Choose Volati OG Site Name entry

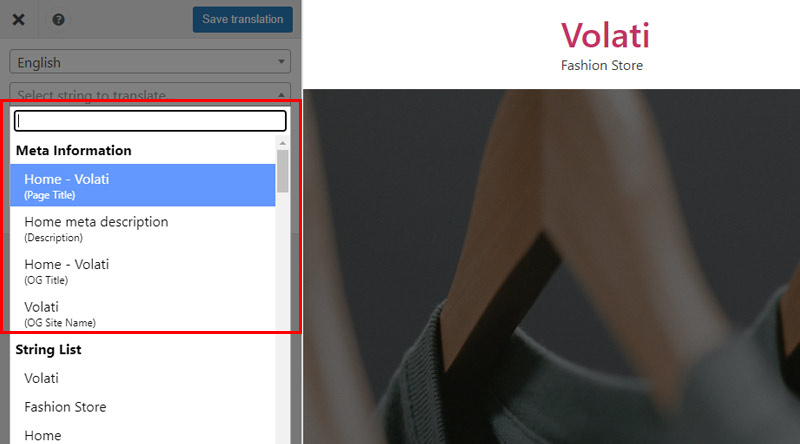(x=142, y=313)
